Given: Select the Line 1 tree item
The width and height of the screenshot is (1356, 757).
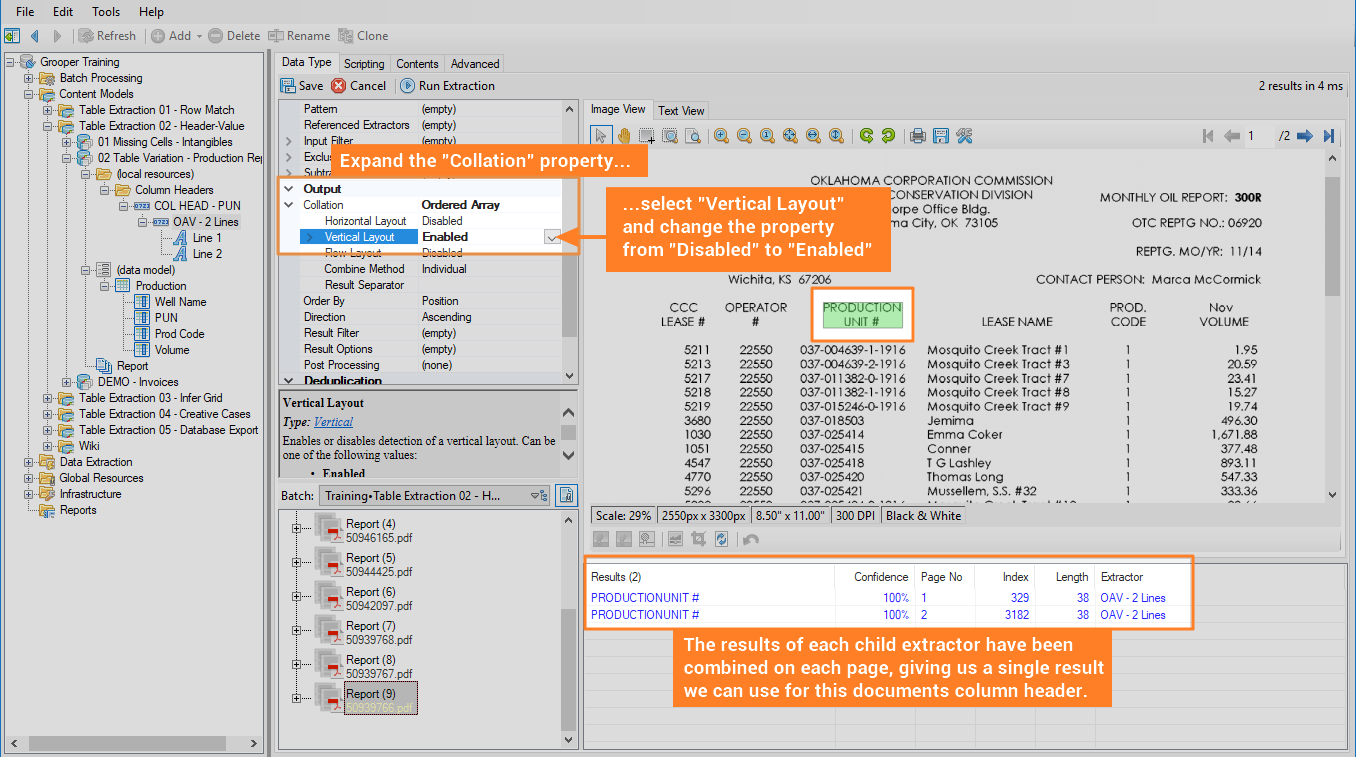Looking at the screenshot, I should click(x=207, y=238).
